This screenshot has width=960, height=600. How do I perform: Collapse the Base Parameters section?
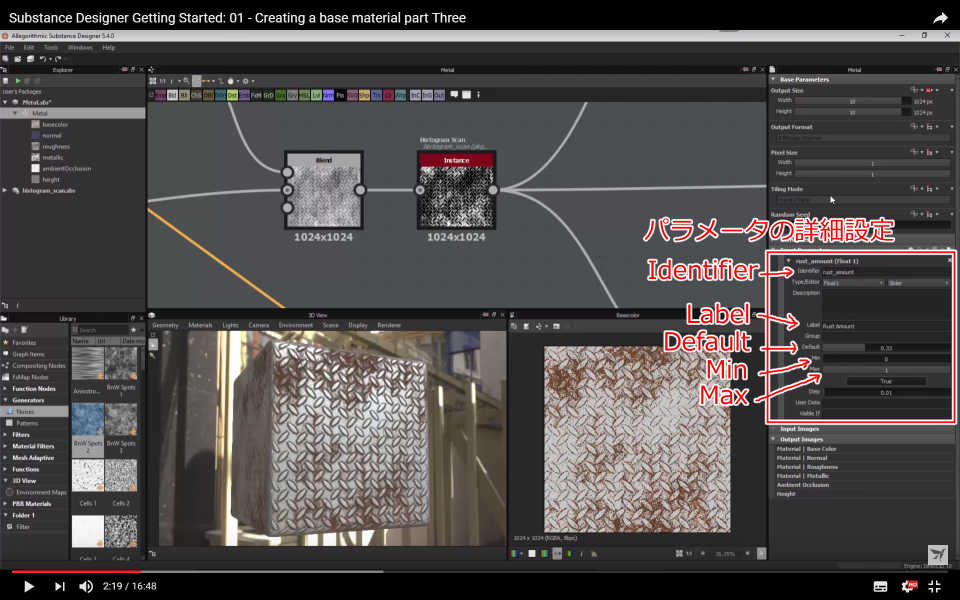click(x=773, y=80)
